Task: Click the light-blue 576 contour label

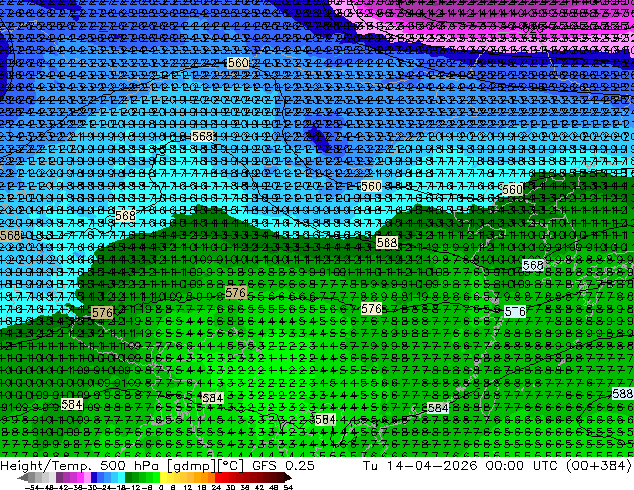Action: (515, 311)
